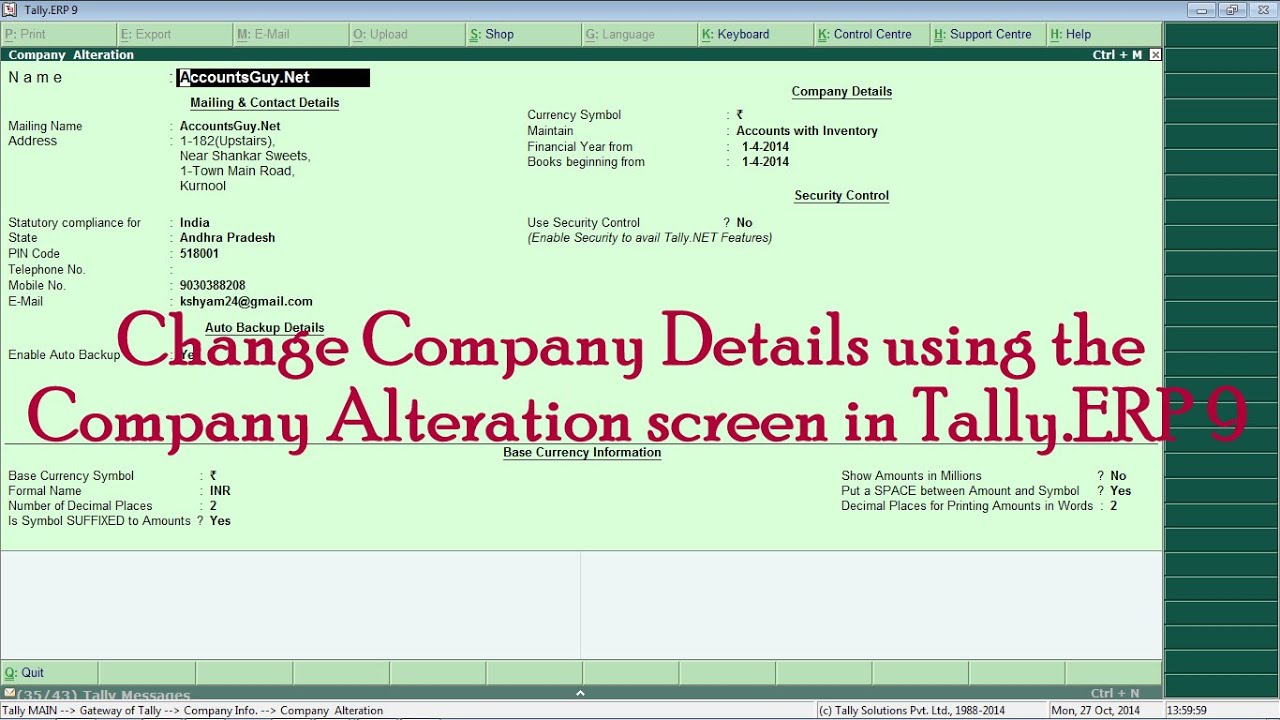The width and height of the screenshot is (1280, 720).
Task: Click the breadcrumb path in status bar
Action: (x=193, y=711)
